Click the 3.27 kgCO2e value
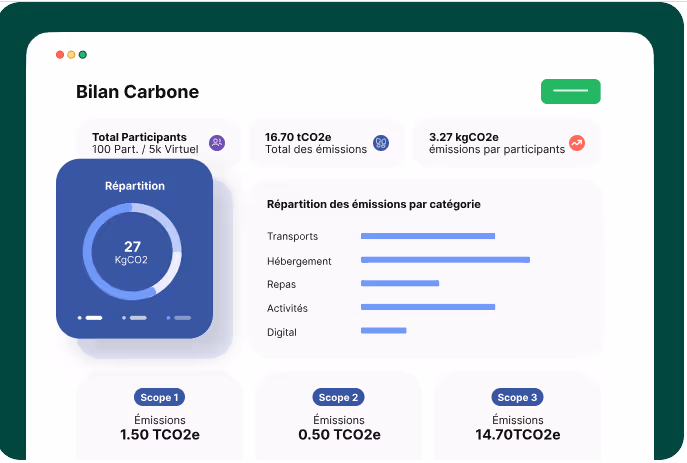The height and width of the screenshot is (463, 687). point(464,137)
